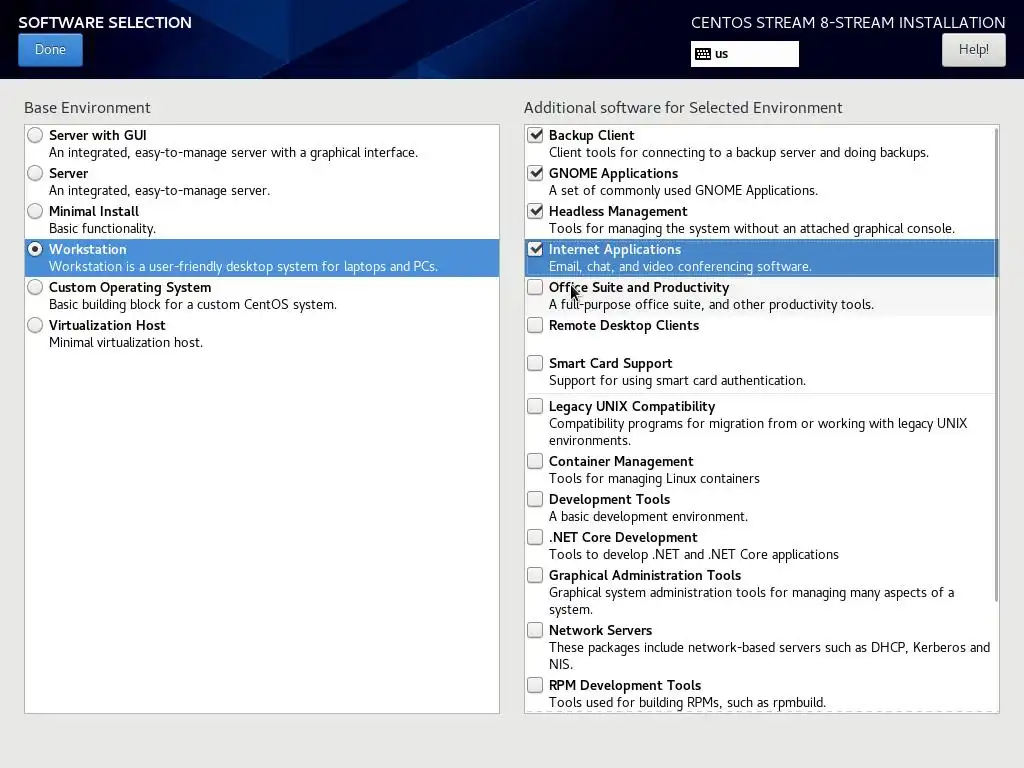Uncheck the Backup Client checkbox
The height and width of the screenshot is (768, 1024).
[535, 135]
